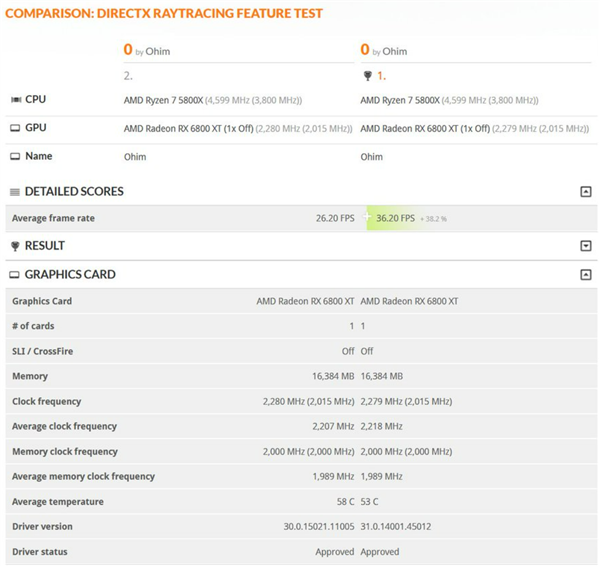600x566 pixels.
Task: Select the Average frame rate row
Action: pyautogui.click(x=301, y=219)
